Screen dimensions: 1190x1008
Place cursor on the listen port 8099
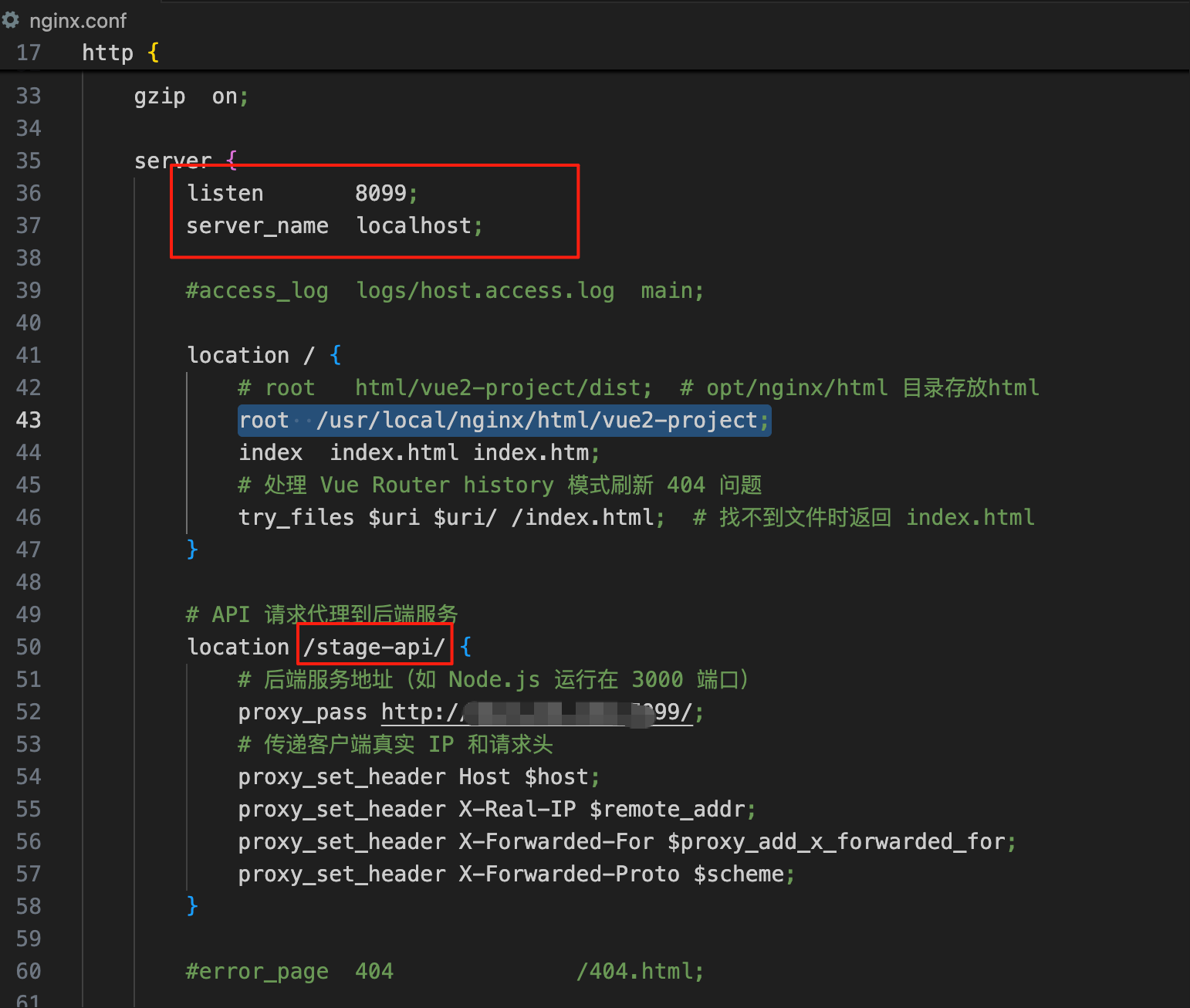pos(380,193)
